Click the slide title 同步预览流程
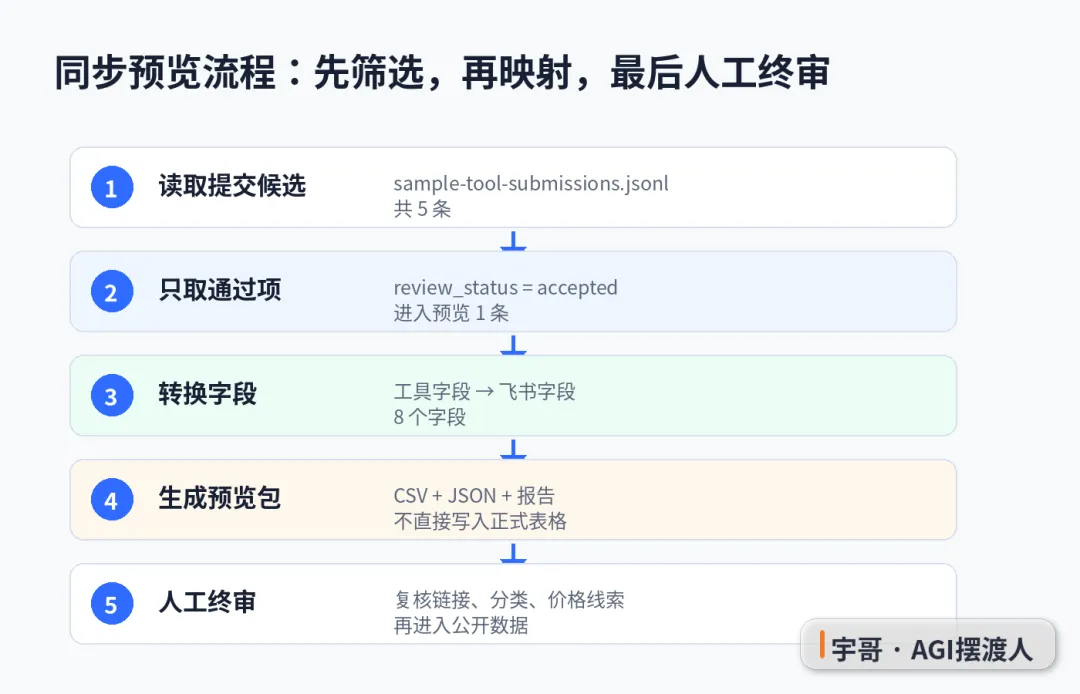Screen dimensions: 1080x694 [165, 72]
